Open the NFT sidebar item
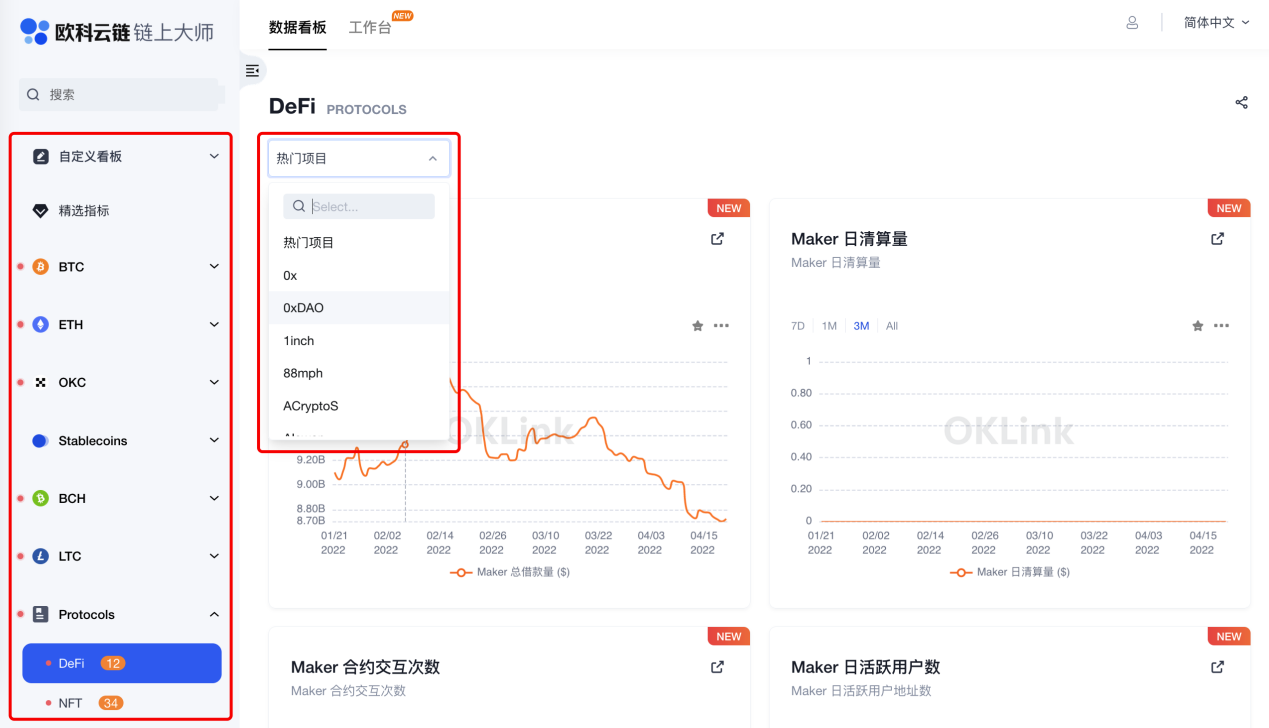Image resolution: width=1269 pixels, height=728 pixels. 122,703
